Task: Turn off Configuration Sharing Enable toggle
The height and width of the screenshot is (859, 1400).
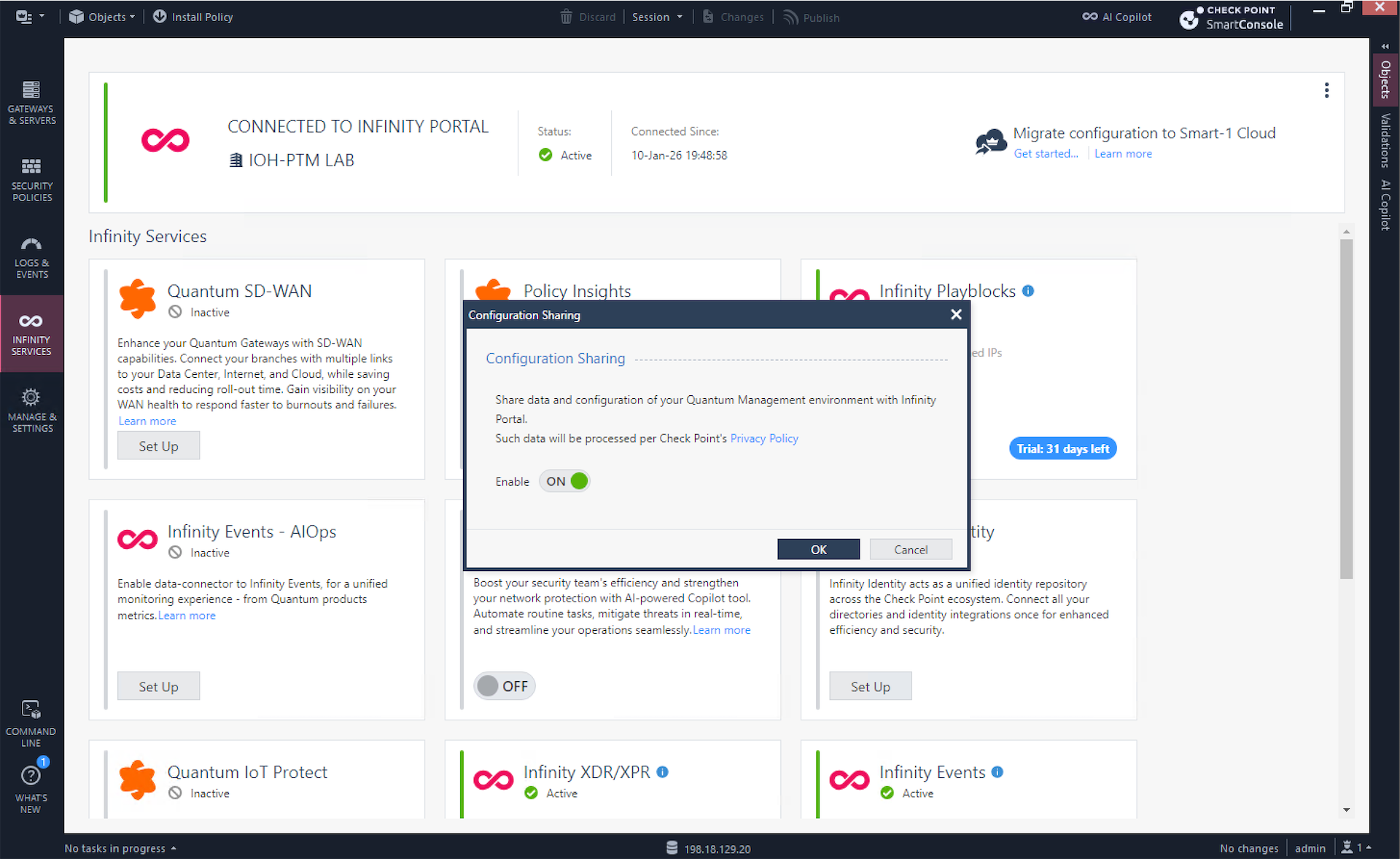Action: [564, 481]
